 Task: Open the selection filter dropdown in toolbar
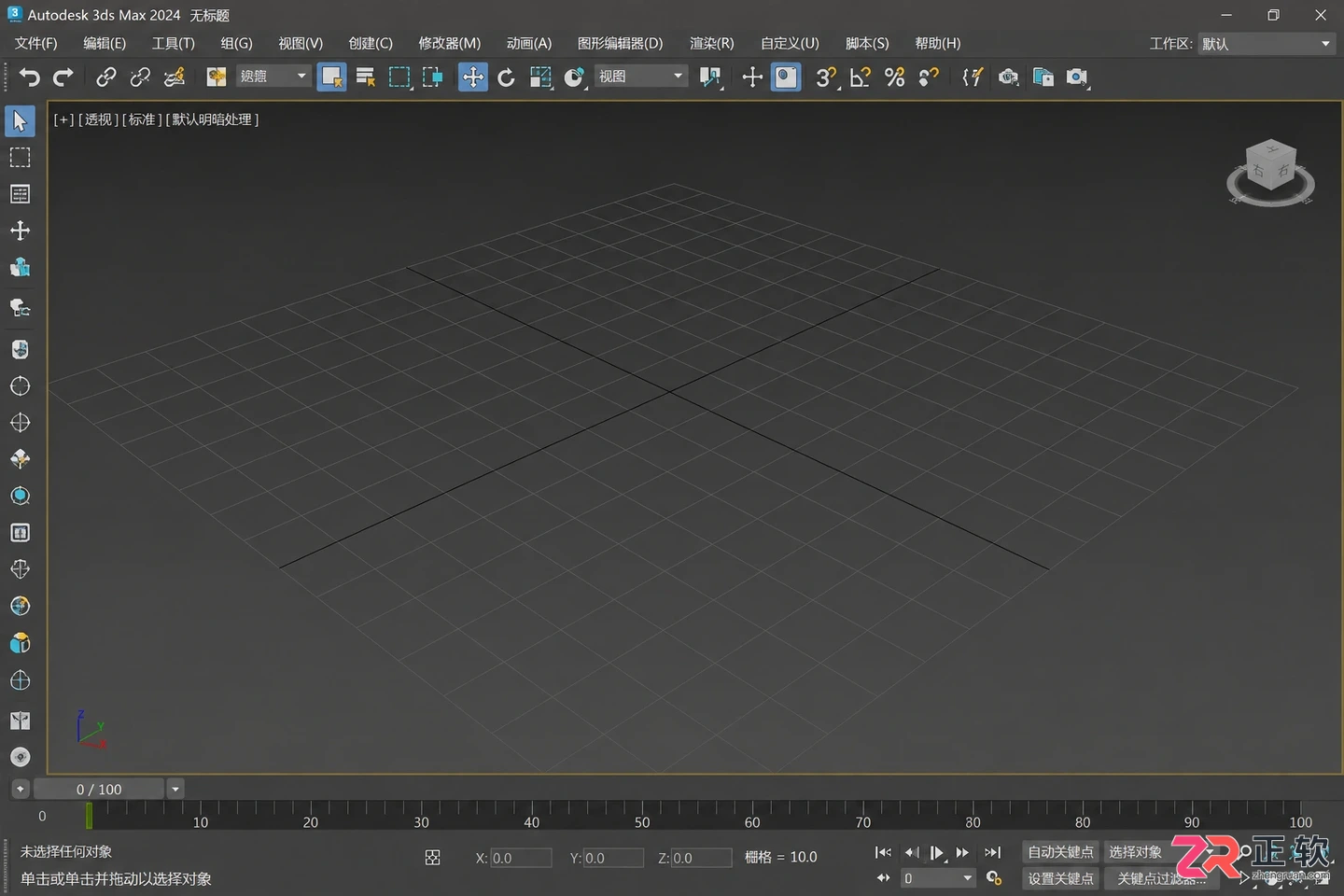pos(273,77)
